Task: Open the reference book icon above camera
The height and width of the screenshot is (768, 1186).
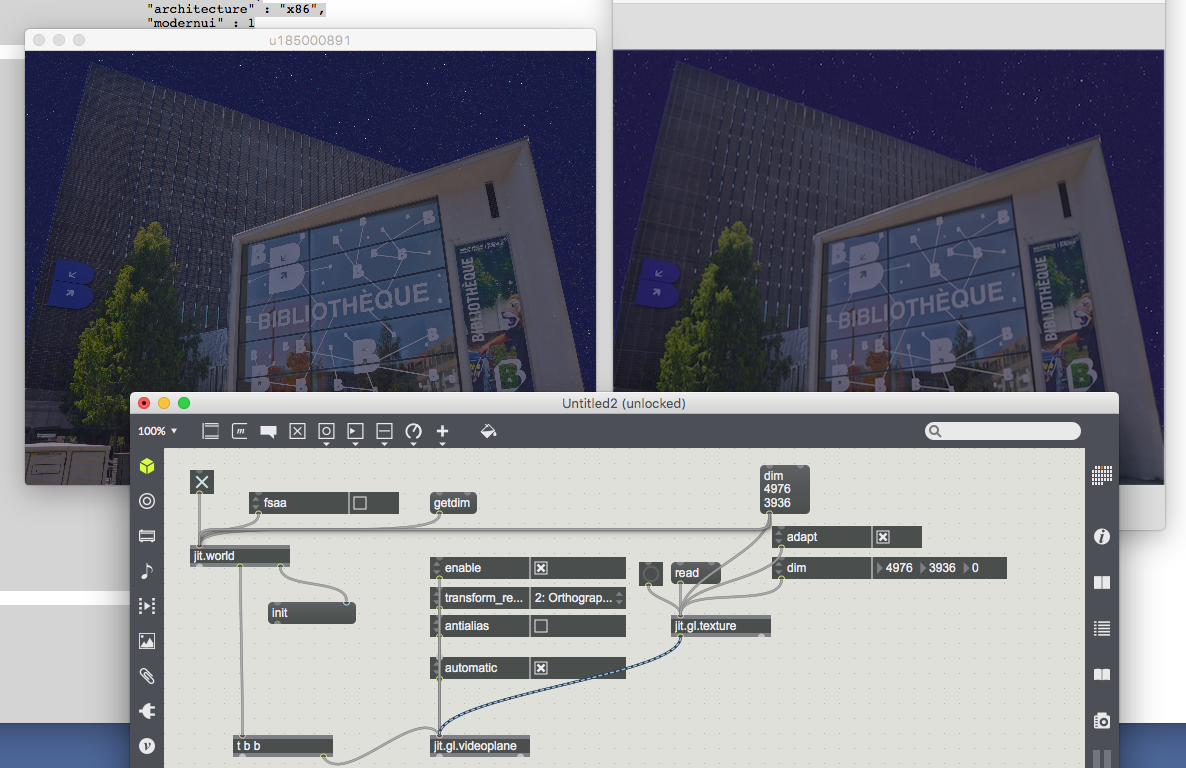Action: [x=1102, y=674]
